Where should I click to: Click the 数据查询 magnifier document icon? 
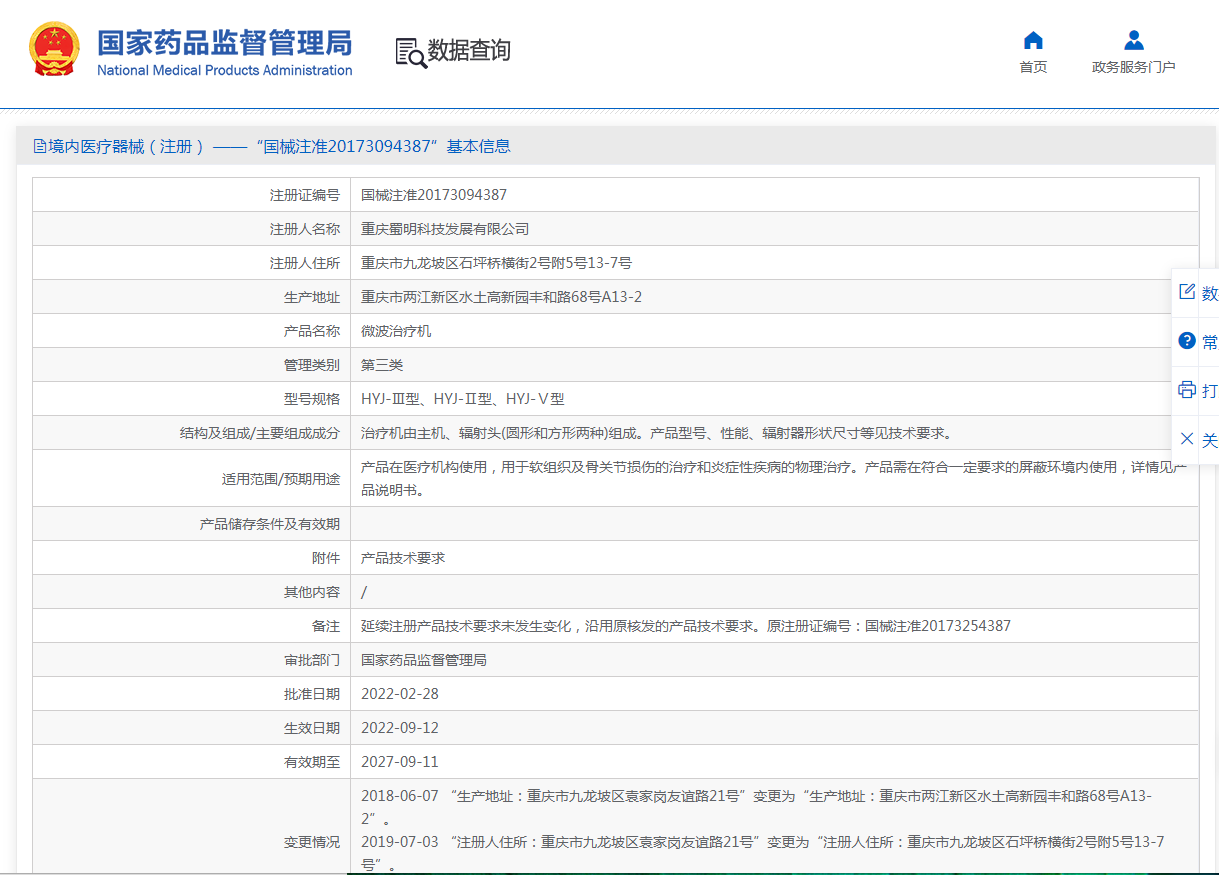coord(410,52)
